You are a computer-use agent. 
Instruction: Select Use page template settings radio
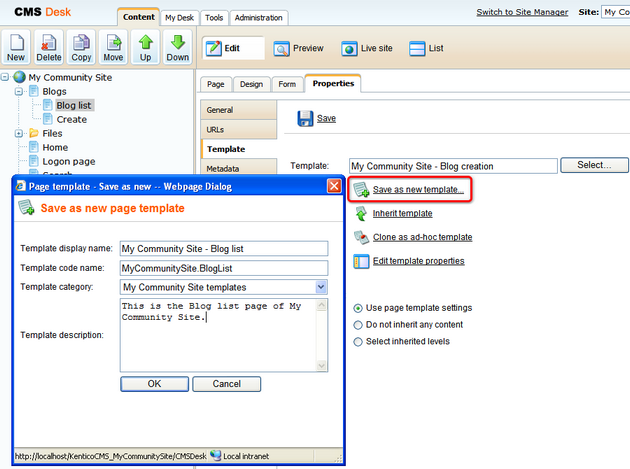(x=358, y=308)
